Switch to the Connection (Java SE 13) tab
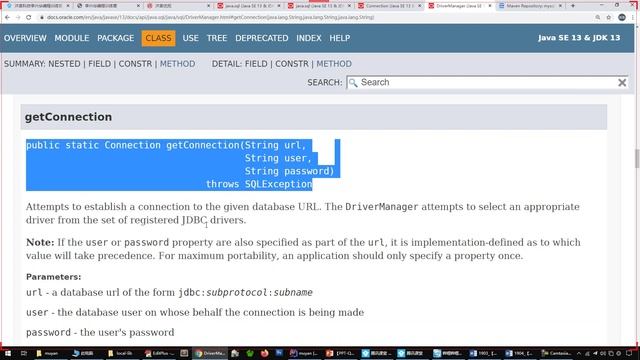 (389, 6)
